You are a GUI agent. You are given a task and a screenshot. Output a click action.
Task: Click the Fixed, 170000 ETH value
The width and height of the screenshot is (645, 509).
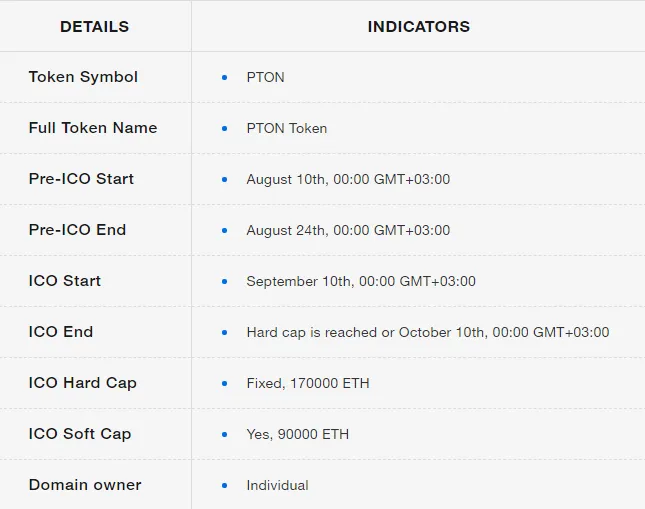(308, 383)
